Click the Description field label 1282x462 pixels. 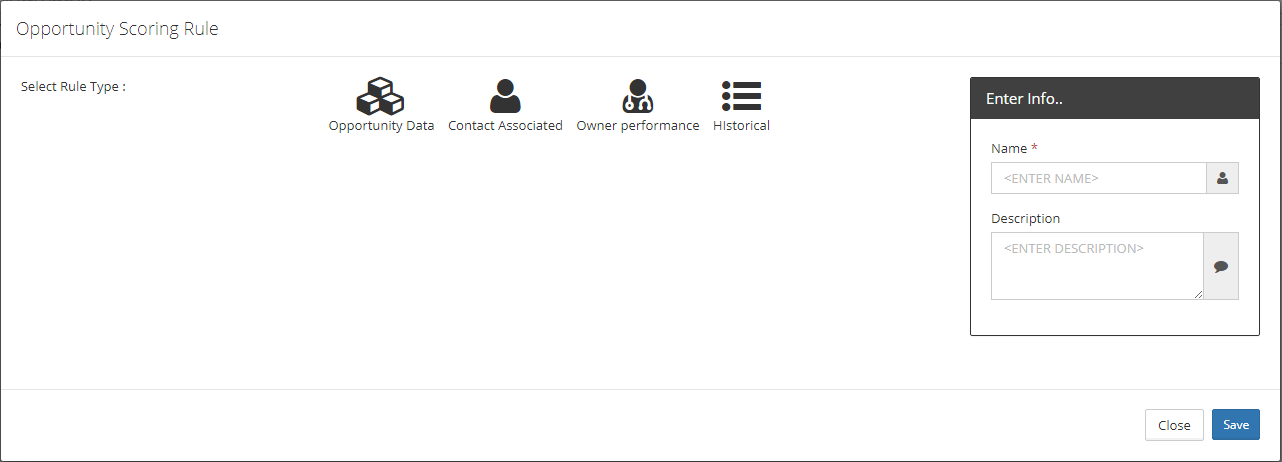(1025, 218)
